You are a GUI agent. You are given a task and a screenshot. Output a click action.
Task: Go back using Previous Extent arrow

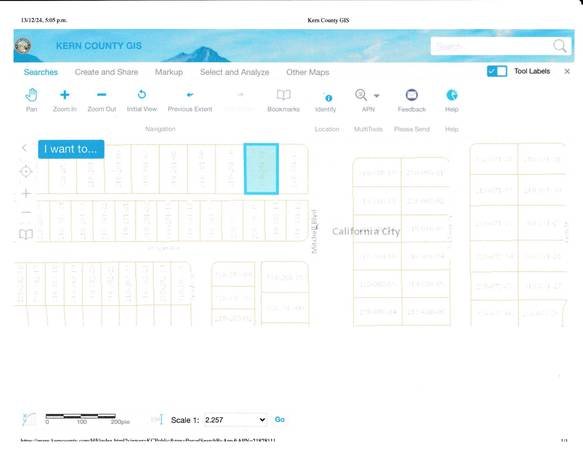tap(190, 95)
